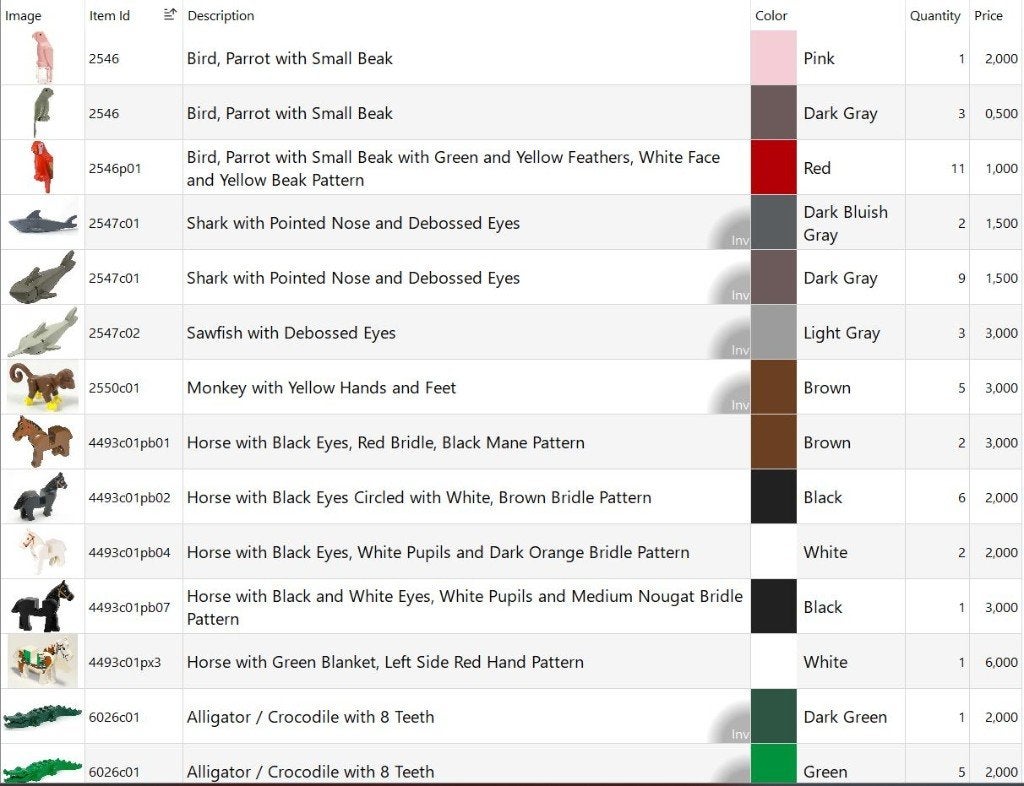Viewport: 1024px width, 786px height.
Task: Click the quantity 9 in Dark Gray shark row
Action: pos(961,278)
